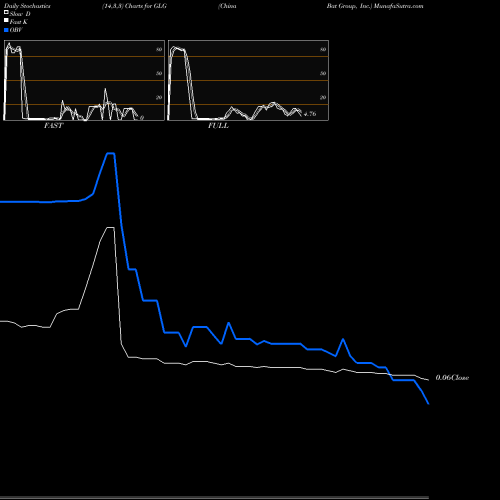500x500 pixels.
Task: Click the 'Bat Group, Inc.)' text in header
Action: tap(349, 6)
